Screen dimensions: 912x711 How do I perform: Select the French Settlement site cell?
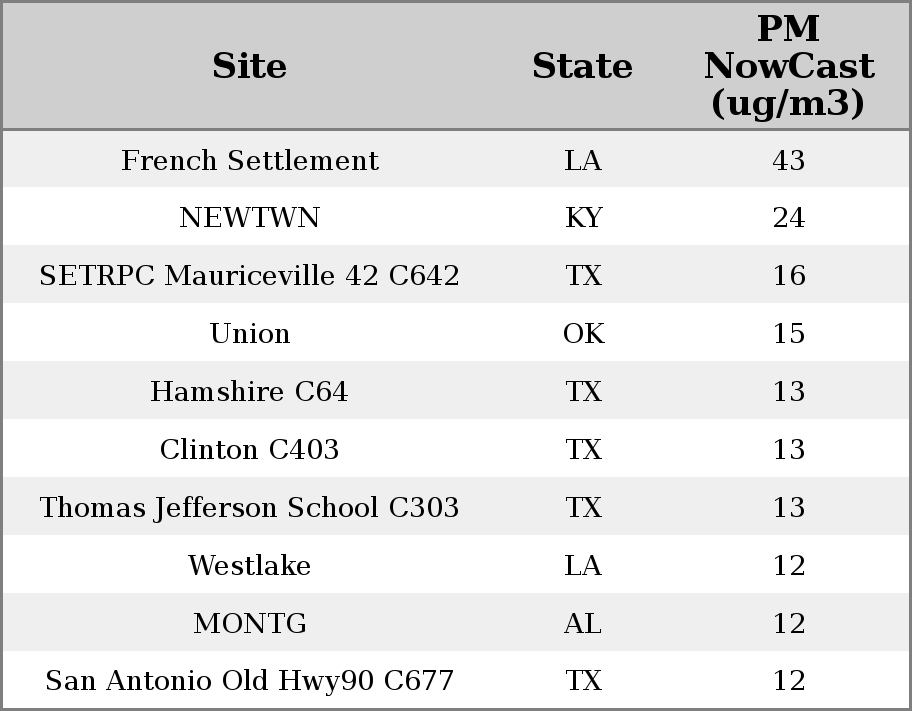250,160
